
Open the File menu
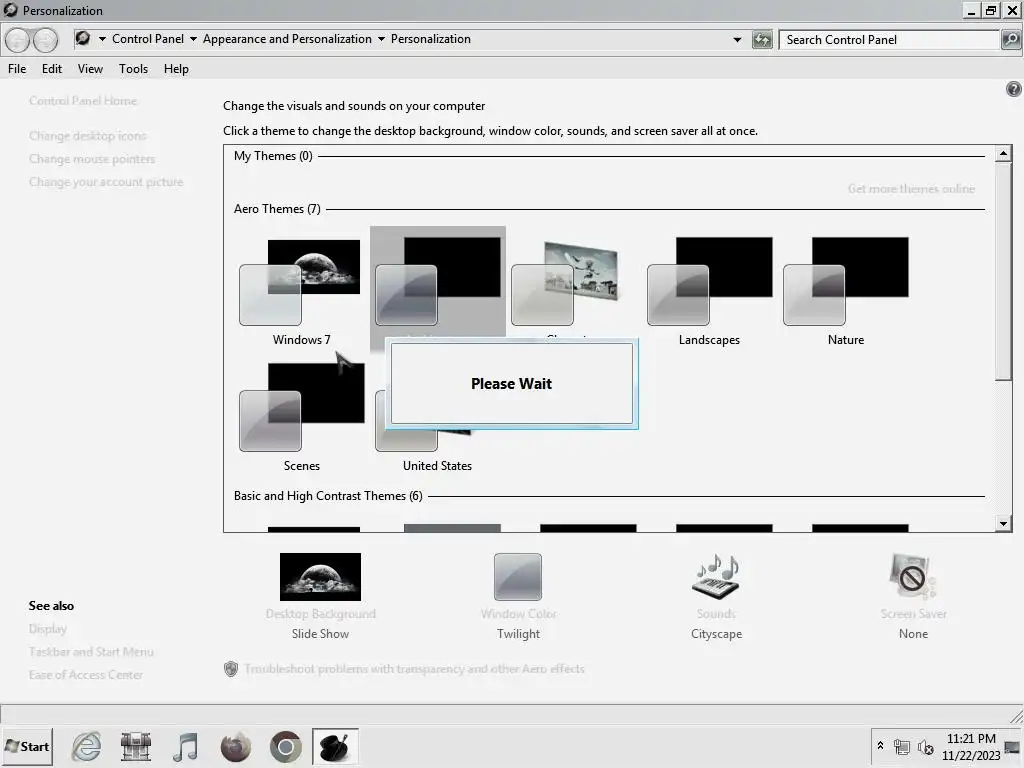pos(17,69)
